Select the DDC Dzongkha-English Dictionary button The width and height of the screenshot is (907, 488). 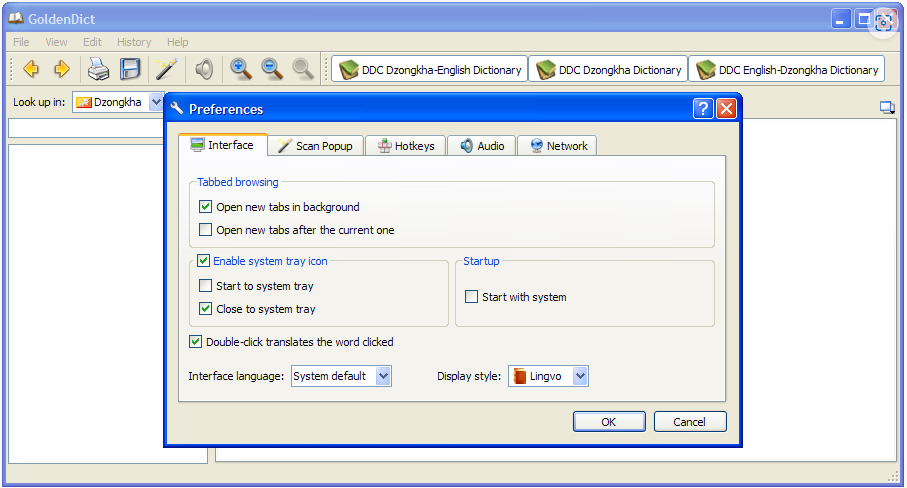430,70
